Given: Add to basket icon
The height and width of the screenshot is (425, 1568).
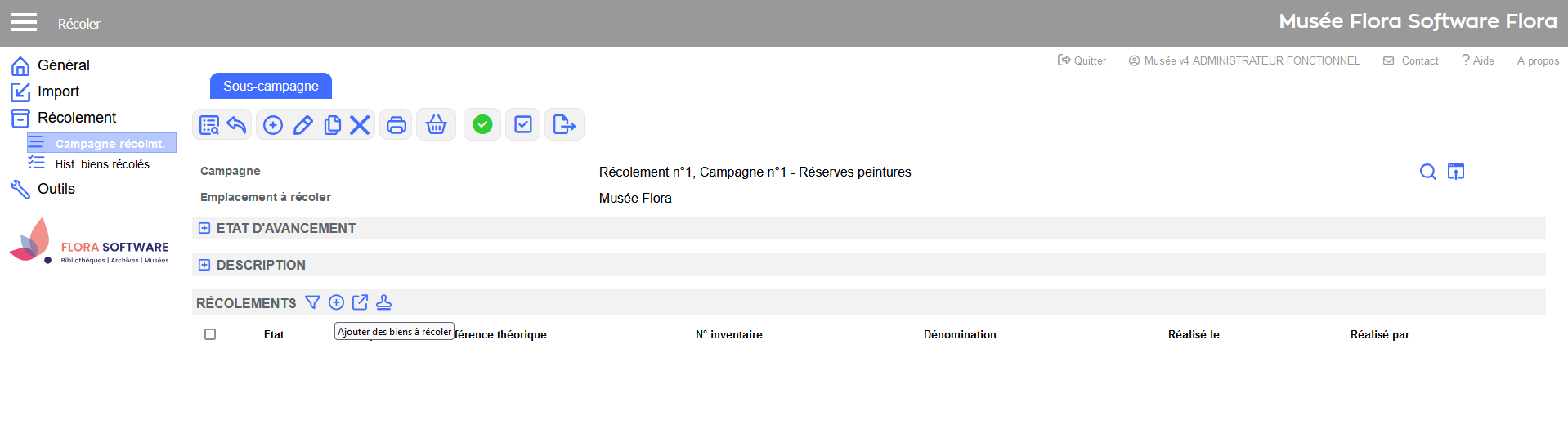Looking at the screenshot, I should coord(437,125).
